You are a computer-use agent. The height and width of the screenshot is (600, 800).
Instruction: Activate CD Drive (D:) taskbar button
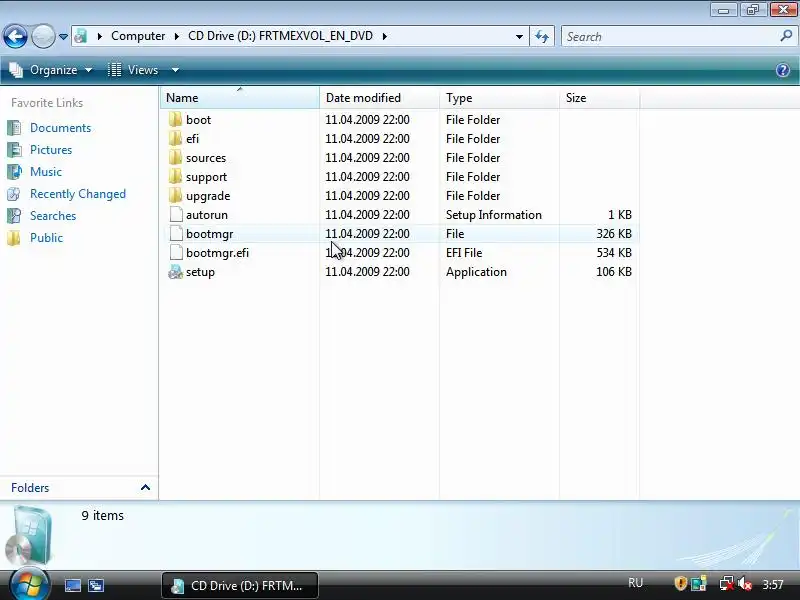click(240, 585)
